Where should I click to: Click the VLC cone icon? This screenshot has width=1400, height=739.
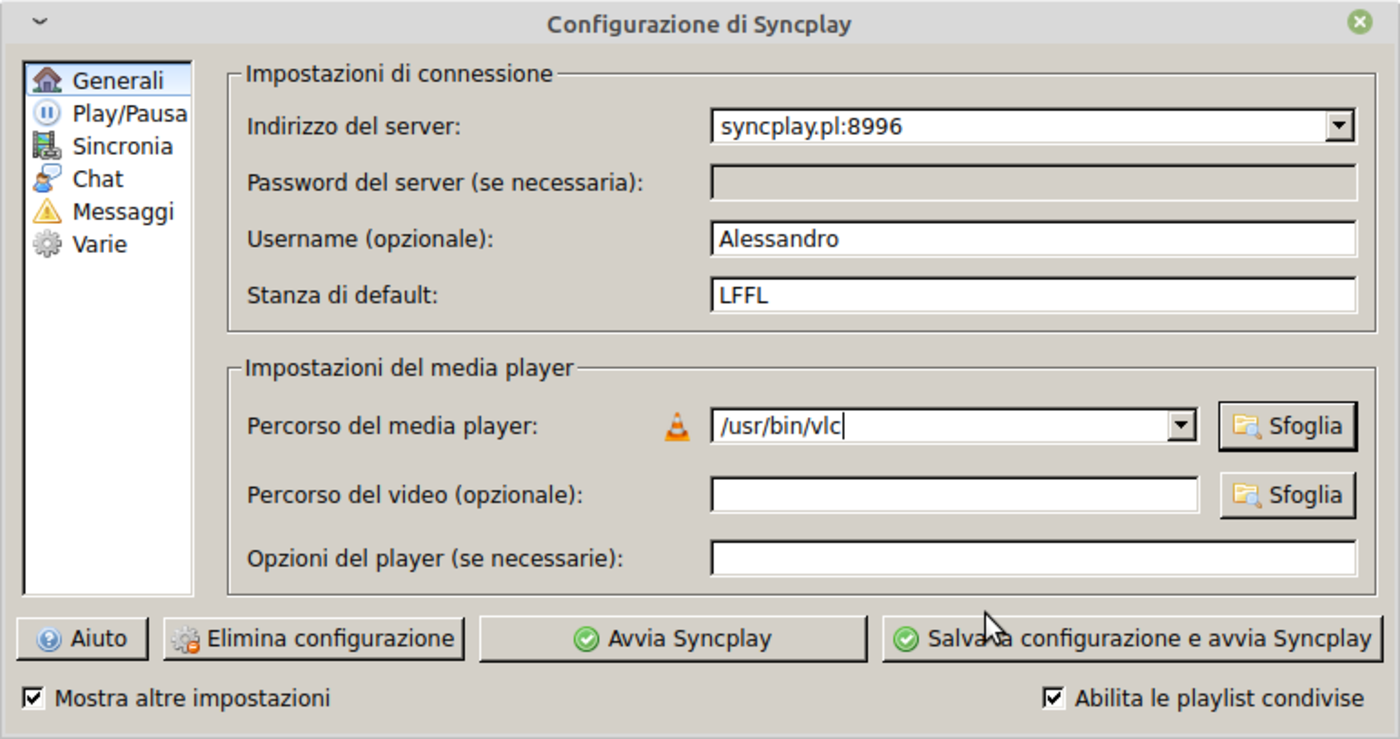click(677, 427)
